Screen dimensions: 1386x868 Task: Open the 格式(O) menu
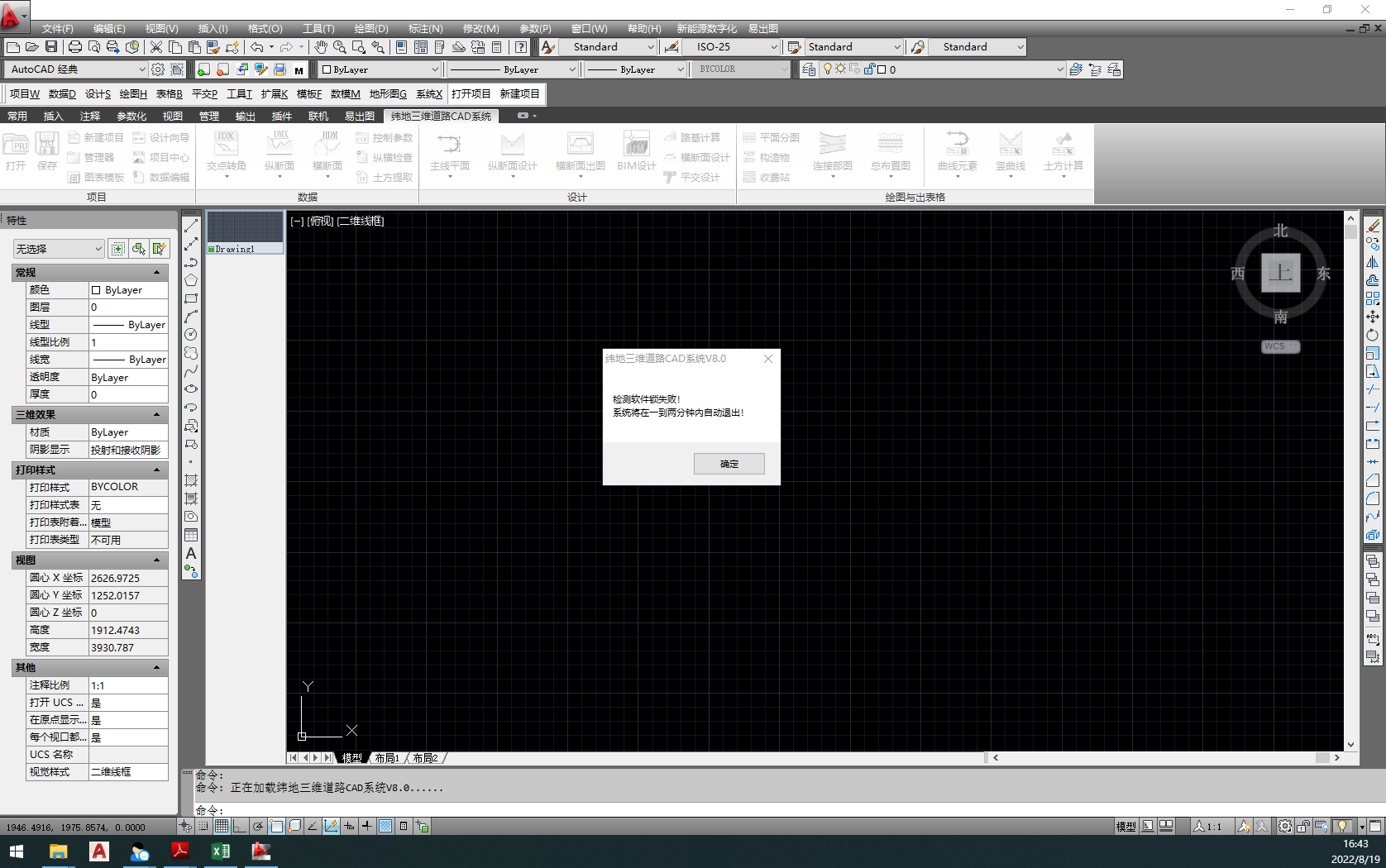coord(265,28)
